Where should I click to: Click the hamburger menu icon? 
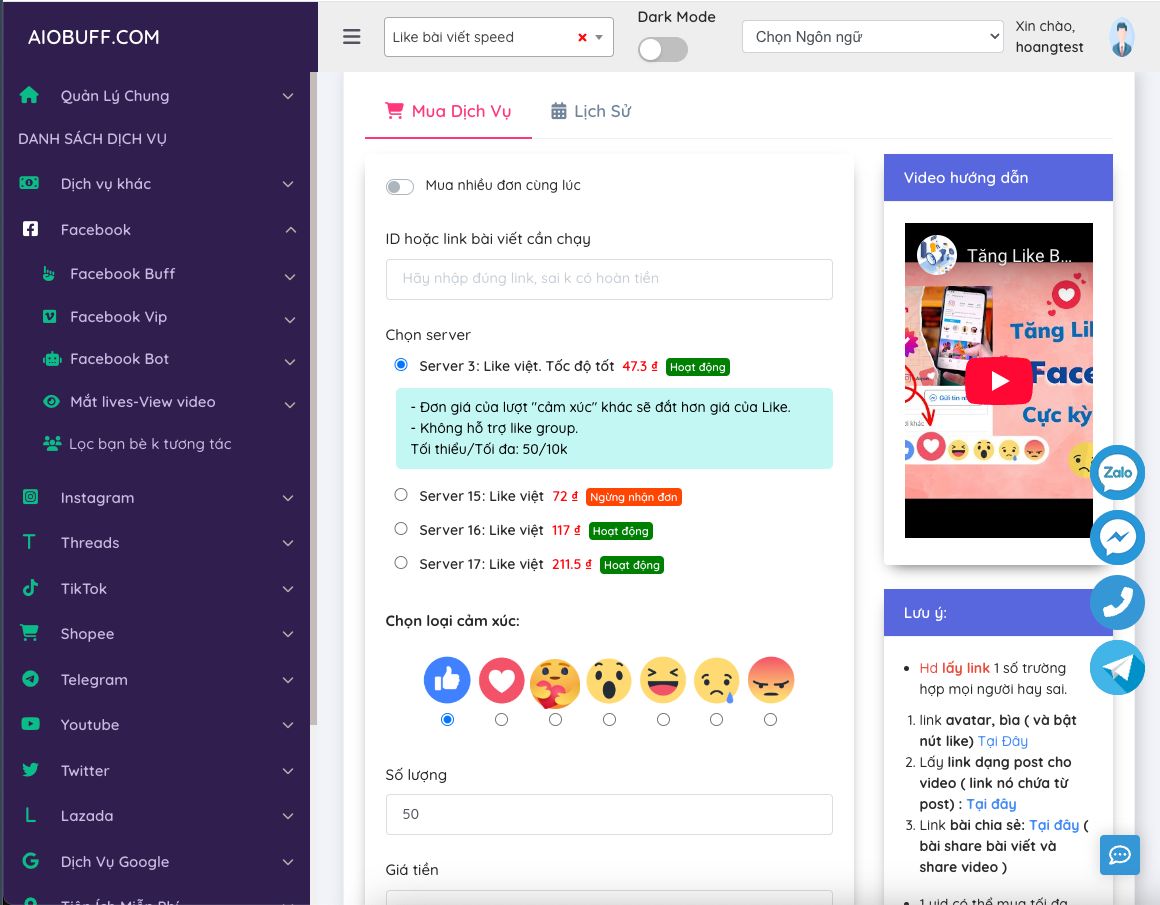[x=351, y=36]
